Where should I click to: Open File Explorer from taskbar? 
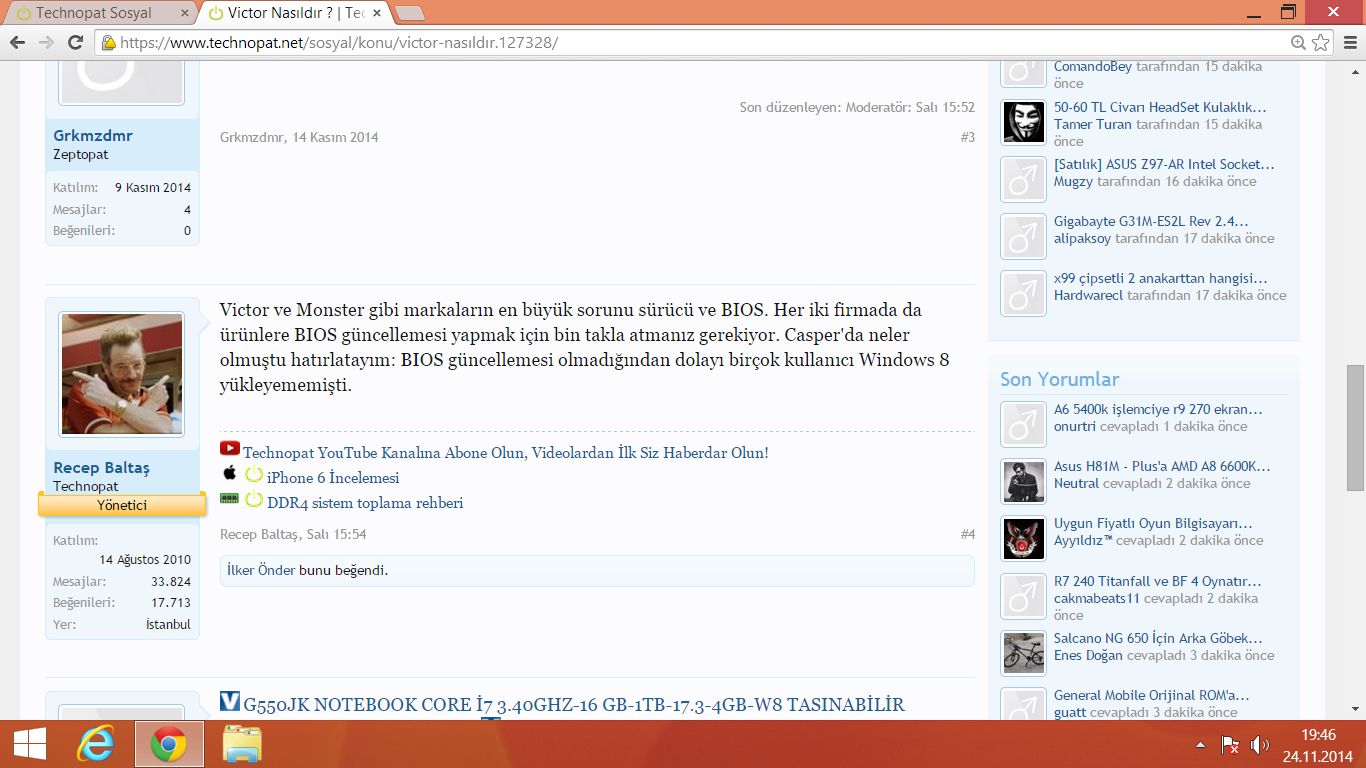[242, 744]
